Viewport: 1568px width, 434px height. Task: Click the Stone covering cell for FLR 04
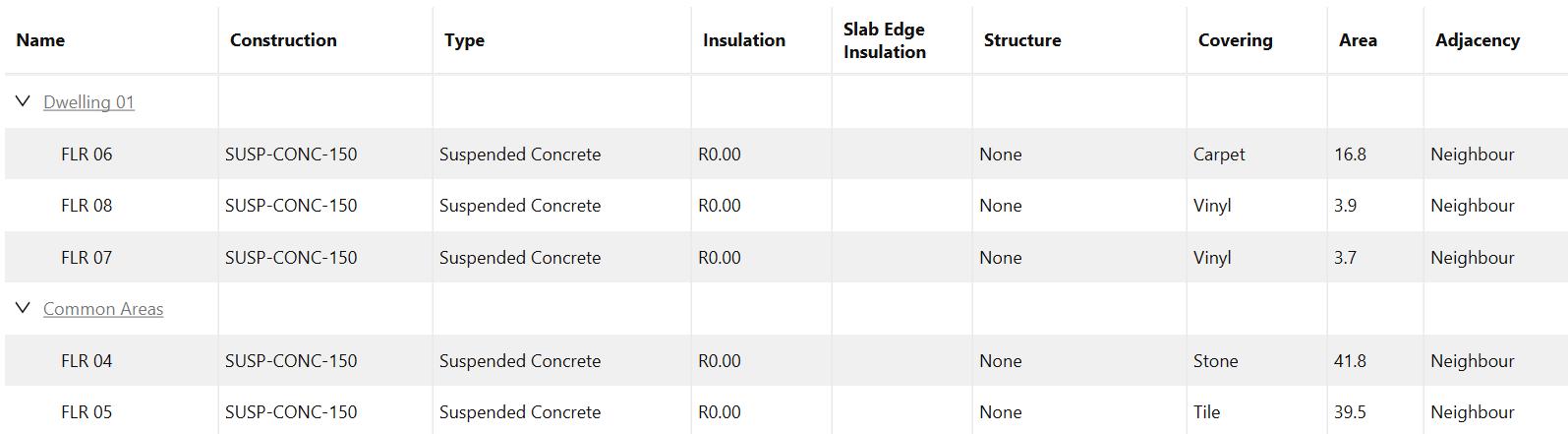coord(1215,361)
